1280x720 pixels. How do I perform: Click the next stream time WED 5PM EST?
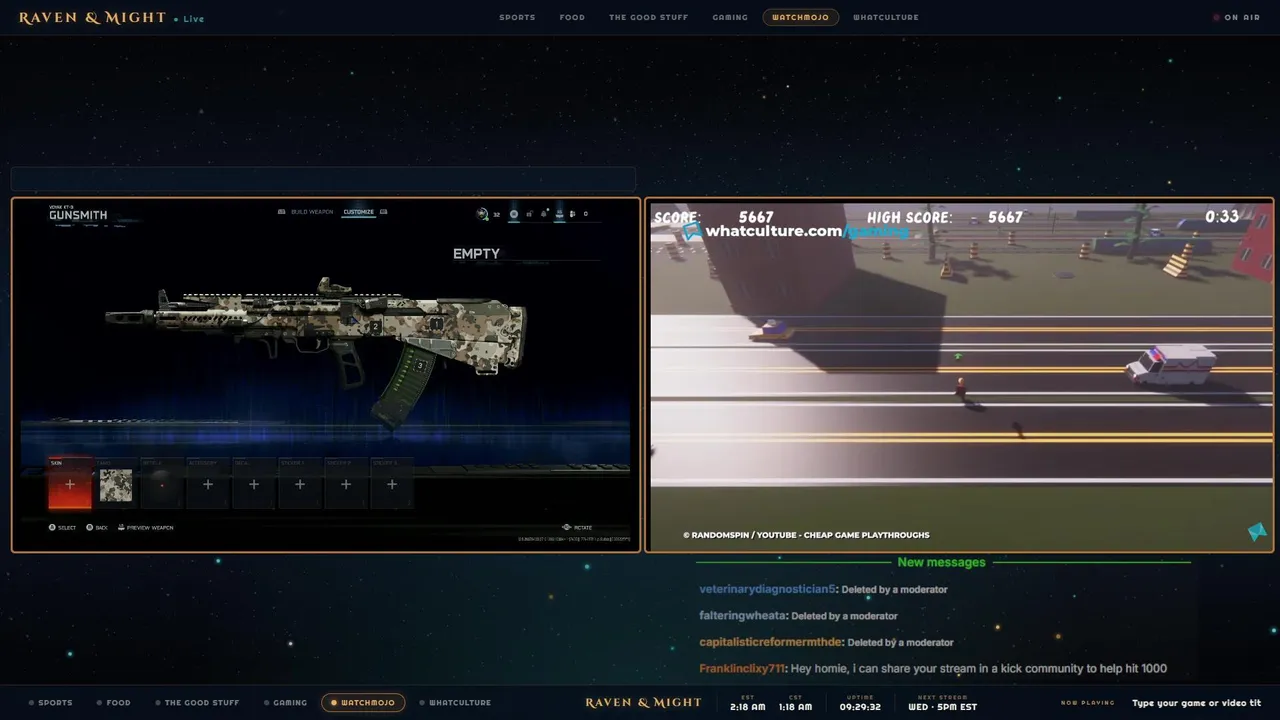point(942,706)
